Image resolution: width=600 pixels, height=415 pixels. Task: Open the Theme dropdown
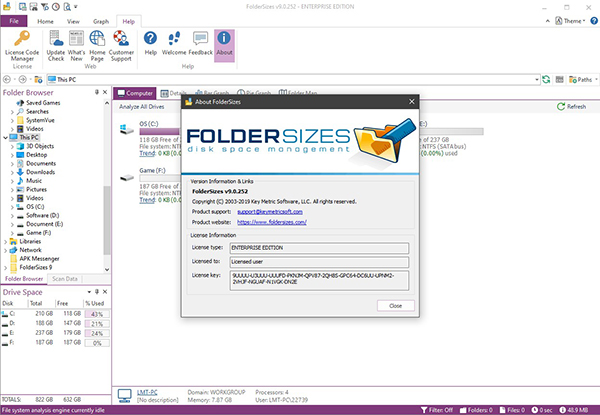tap(571, 21)
